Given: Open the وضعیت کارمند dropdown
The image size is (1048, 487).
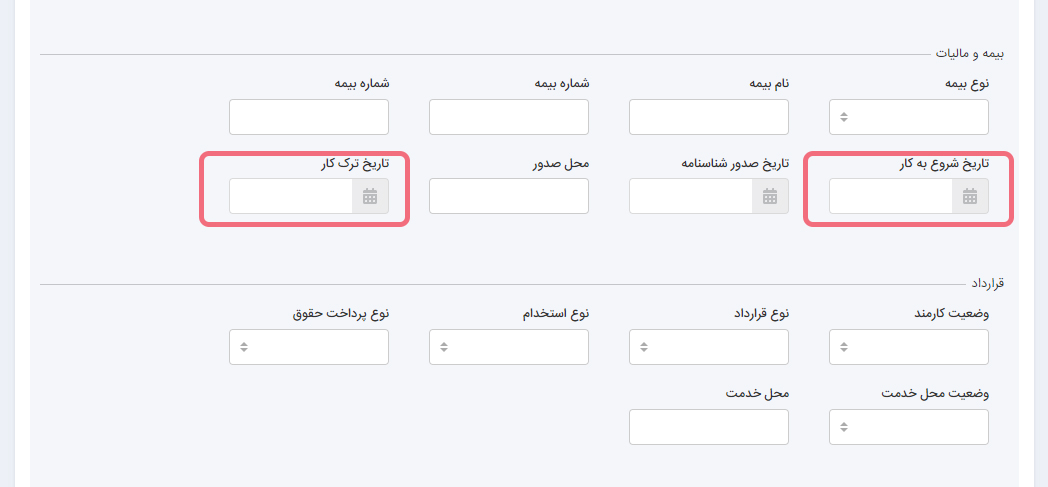Looking at the screenshot, I should (909, 347).
